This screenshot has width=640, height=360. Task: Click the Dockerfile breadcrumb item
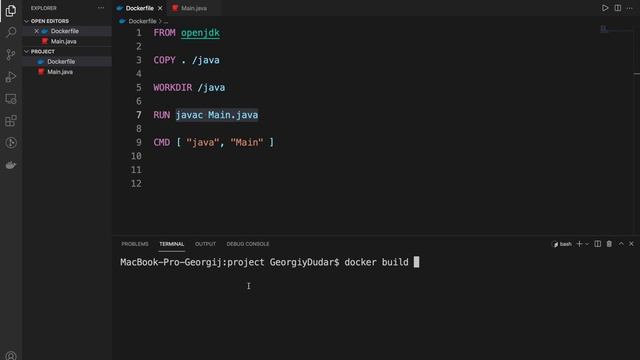pyautogui.click(x=142, y=21)
